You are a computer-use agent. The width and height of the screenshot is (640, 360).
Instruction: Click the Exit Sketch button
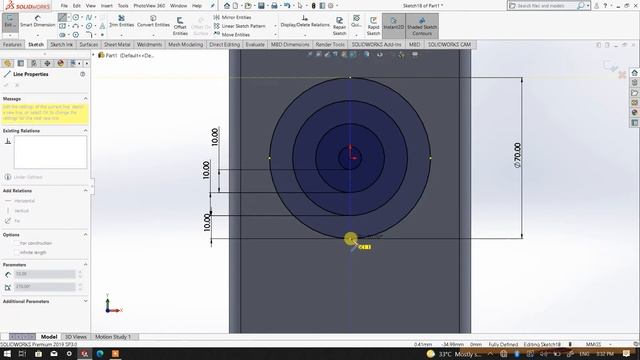point(10,22)
